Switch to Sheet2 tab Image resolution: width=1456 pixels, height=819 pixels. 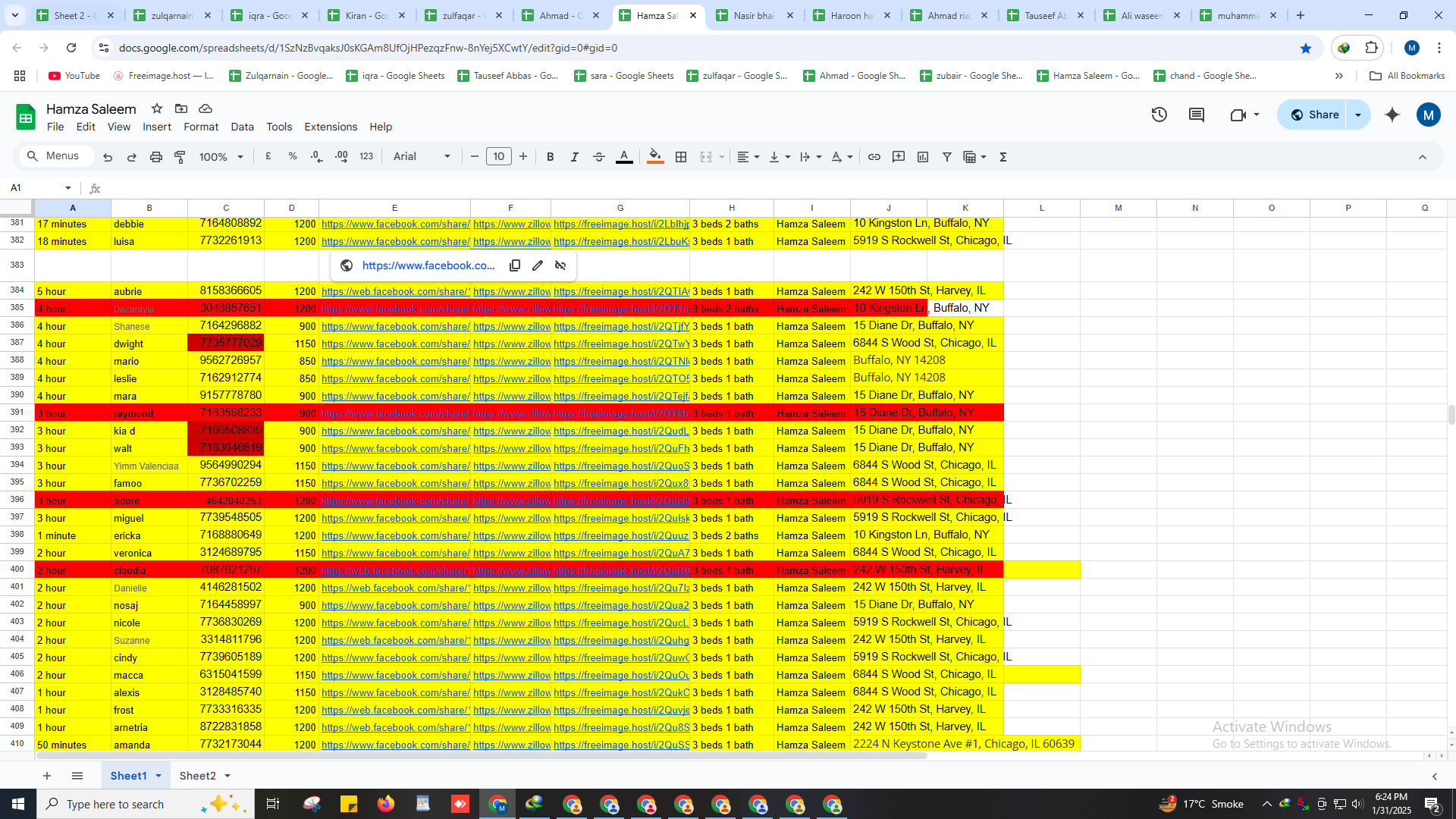[197, 776]
